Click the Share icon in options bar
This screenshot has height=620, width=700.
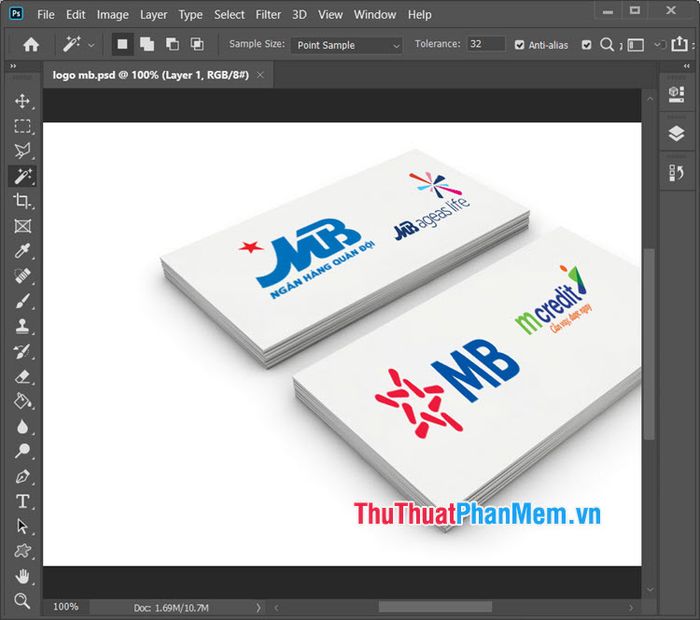pos(679,44)
